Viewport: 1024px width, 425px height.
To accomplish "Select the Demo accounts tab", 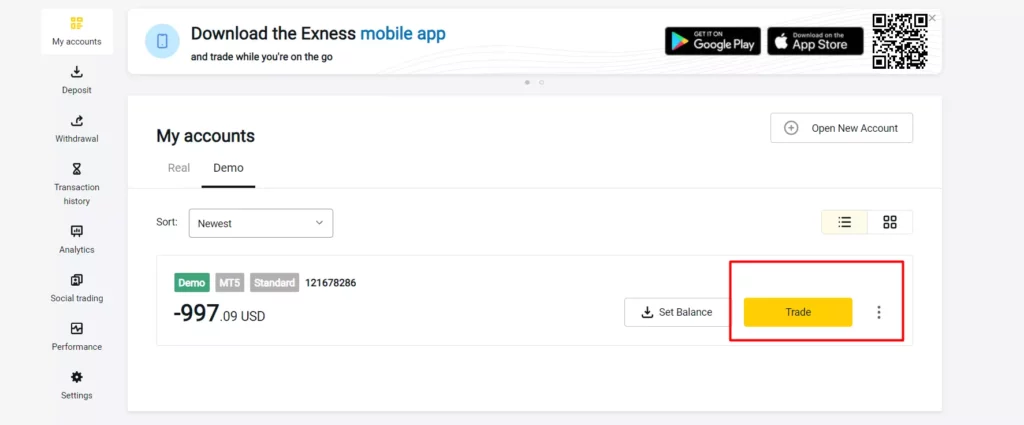I will click(228, 168).
